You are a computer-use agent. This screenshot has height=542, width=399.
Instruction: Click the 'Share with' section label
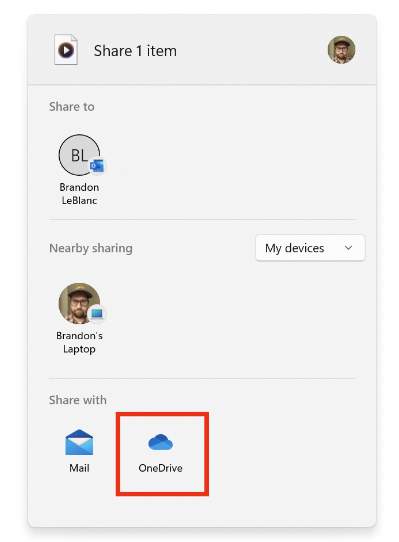[78, 400]
